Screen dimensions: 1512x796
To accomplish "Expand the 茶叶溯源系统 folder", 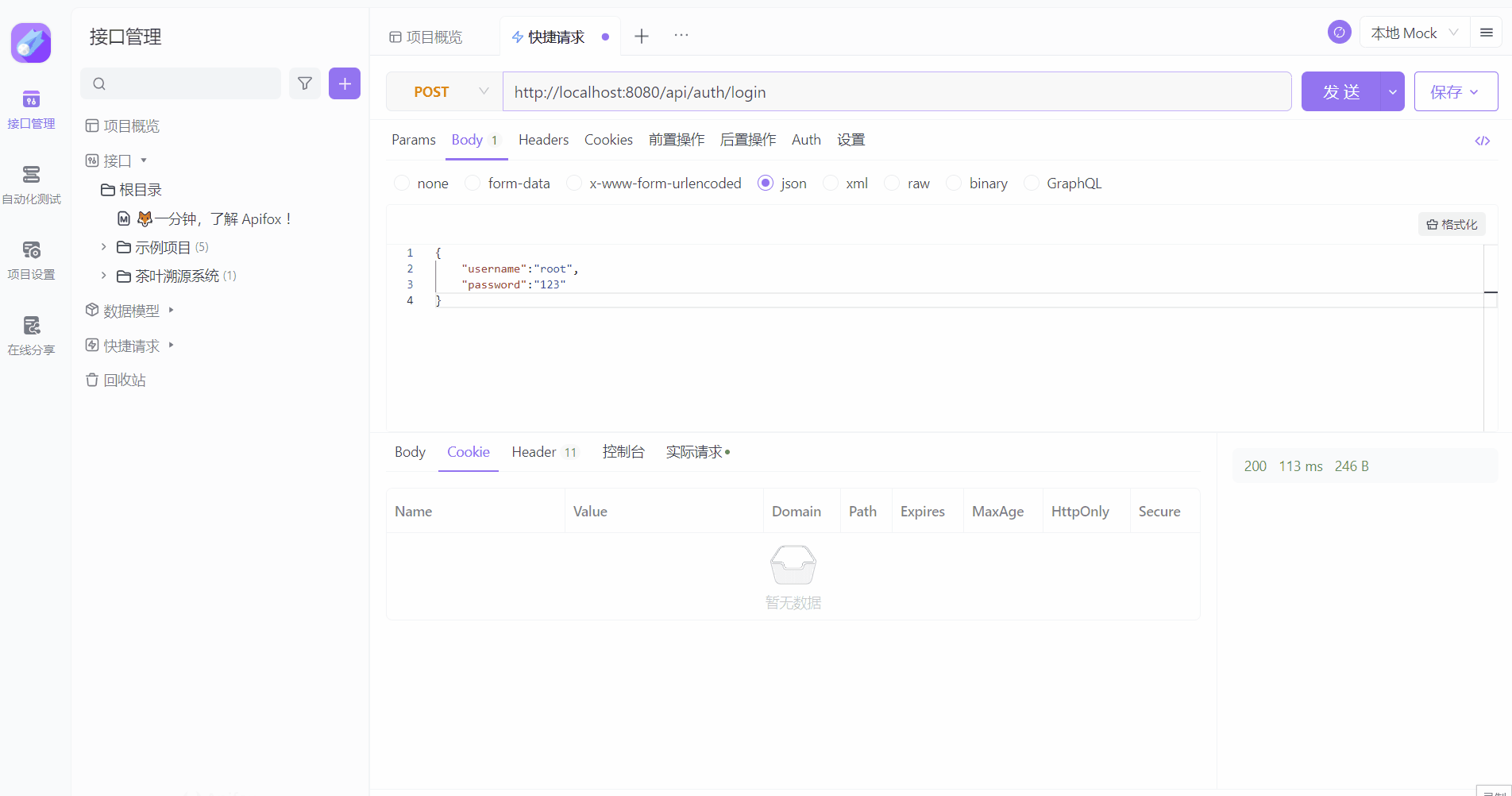I will point(103,276).
